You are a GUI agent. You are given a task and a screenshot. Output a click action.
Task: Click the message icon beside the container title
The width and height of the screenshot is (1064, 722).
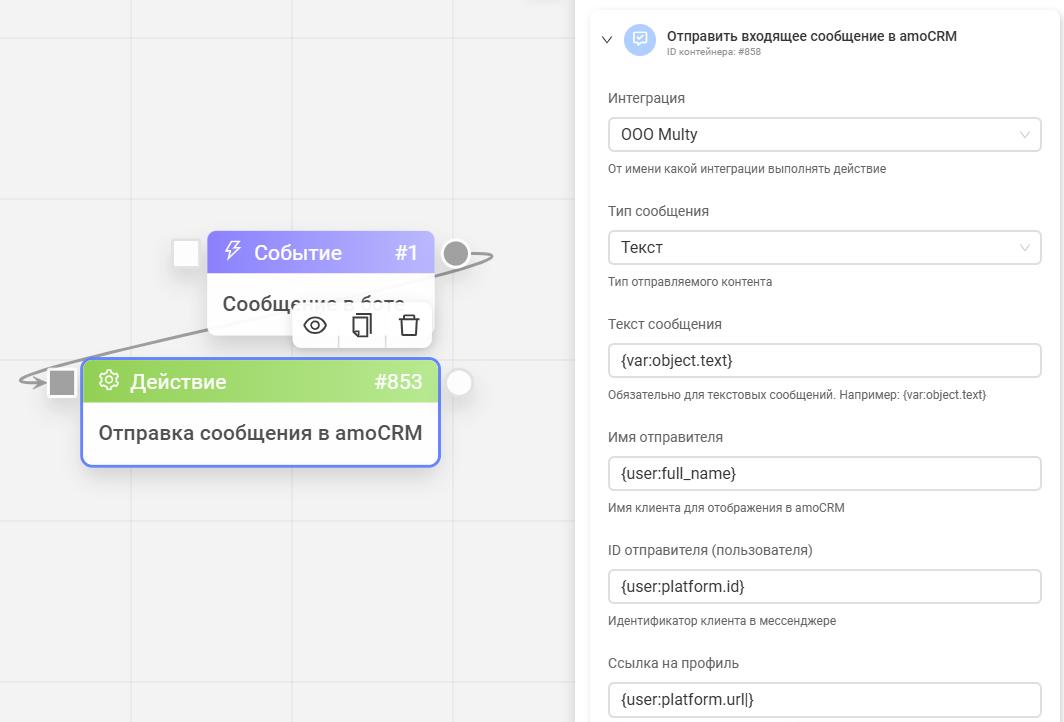[640, 40]
